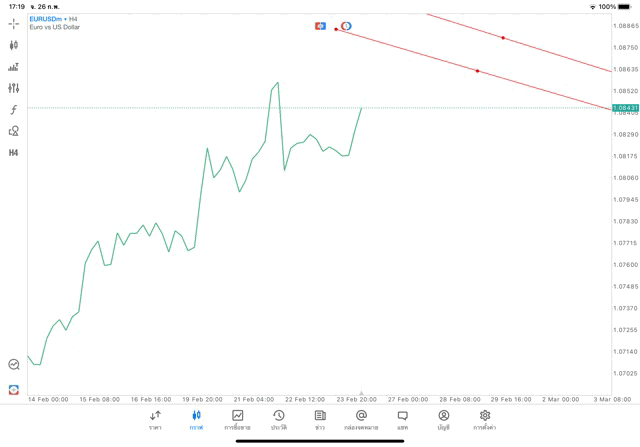Select the middle anchor point of lower red trendline

(x=477, y=71)
